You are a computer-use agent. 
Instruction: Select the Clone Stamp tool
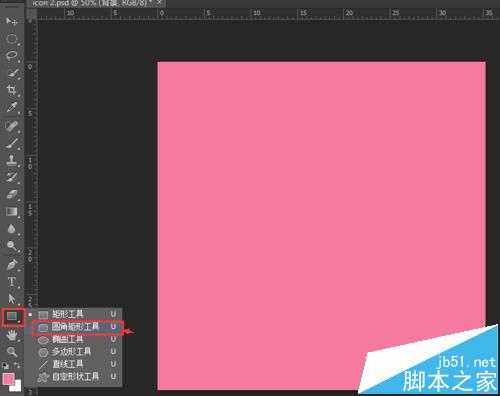pos(12,160)
